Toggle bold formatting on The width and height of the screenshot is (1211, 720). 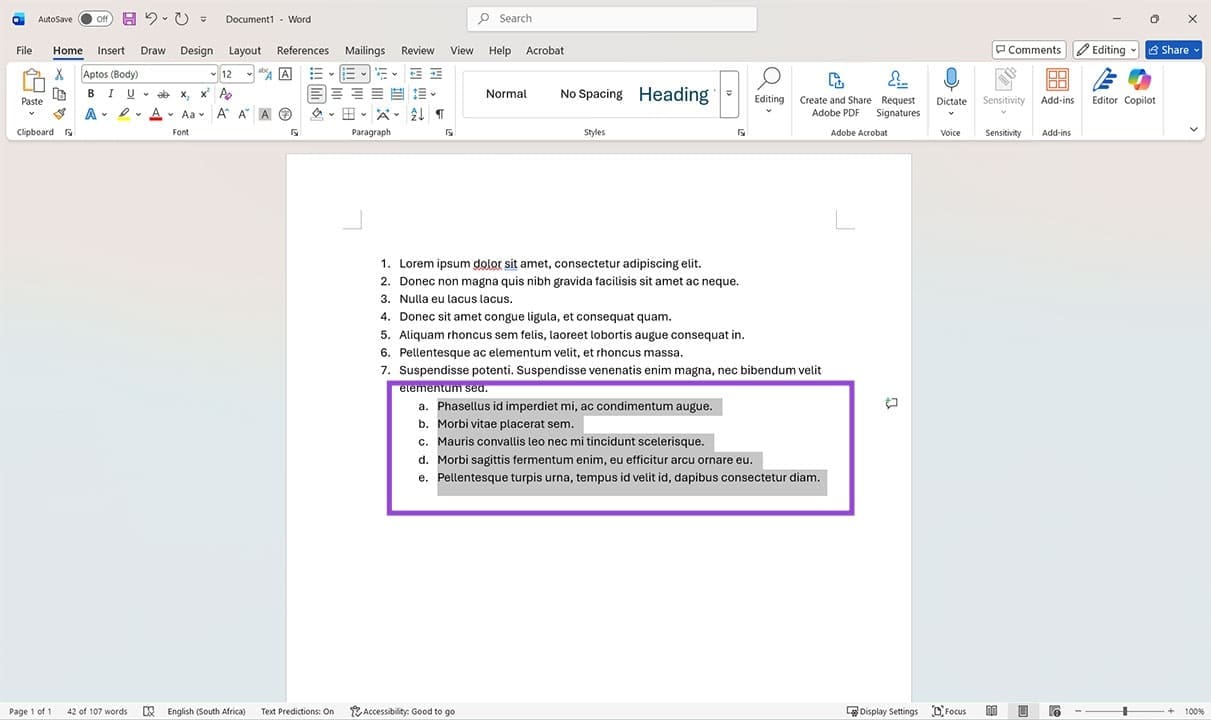[x=90, y=93]
